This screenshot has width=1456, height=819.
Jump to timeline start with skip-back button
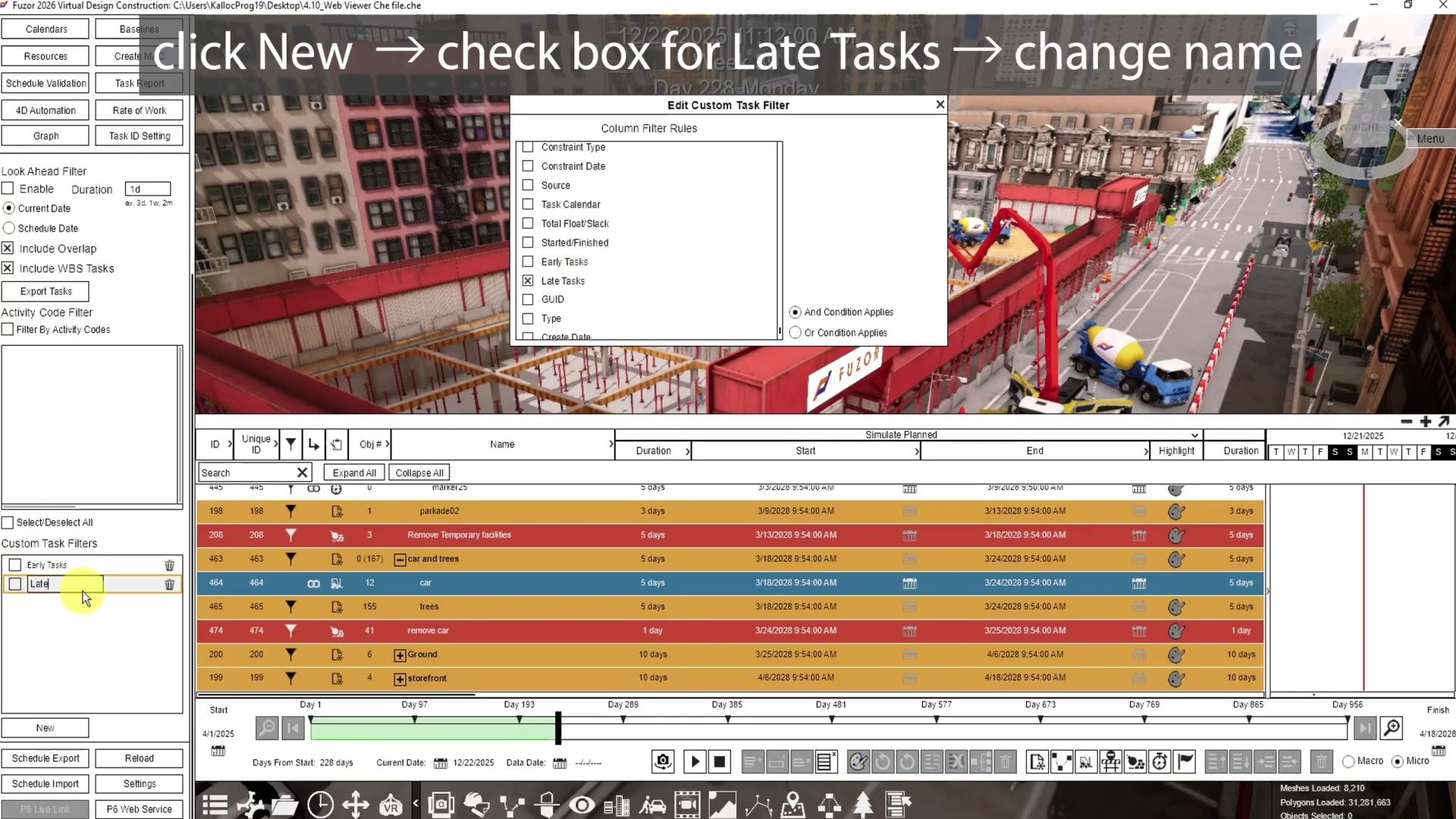coord(293,729)
